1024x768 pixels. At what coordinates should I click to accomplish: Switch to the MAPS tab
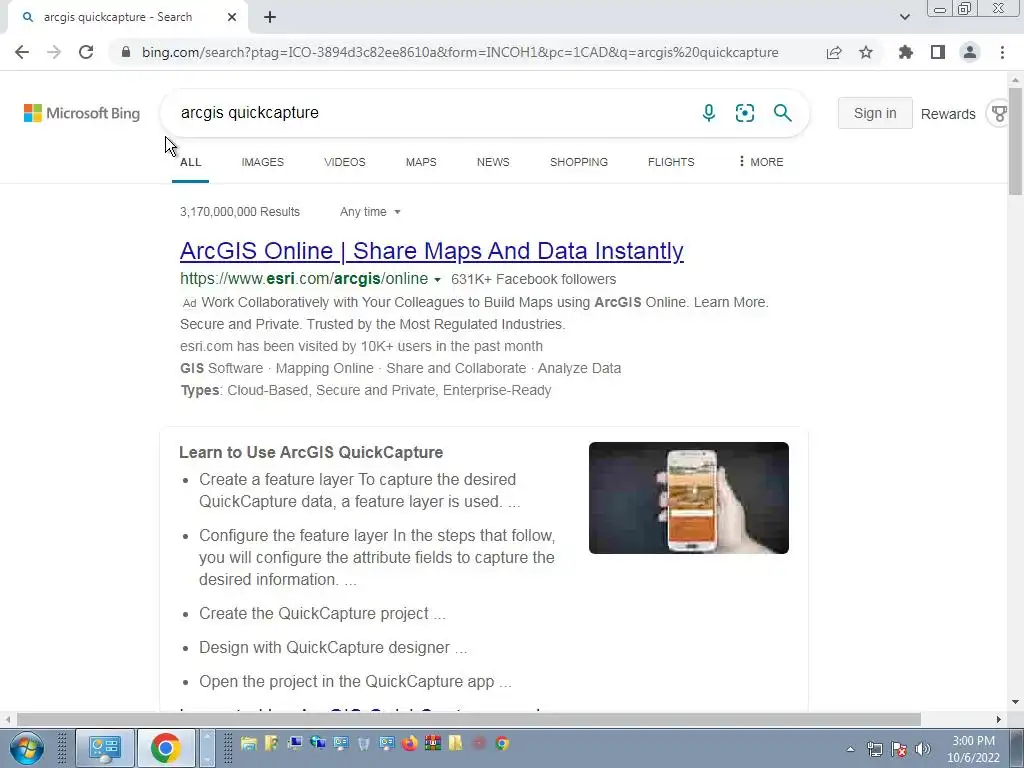pos(421,162)
